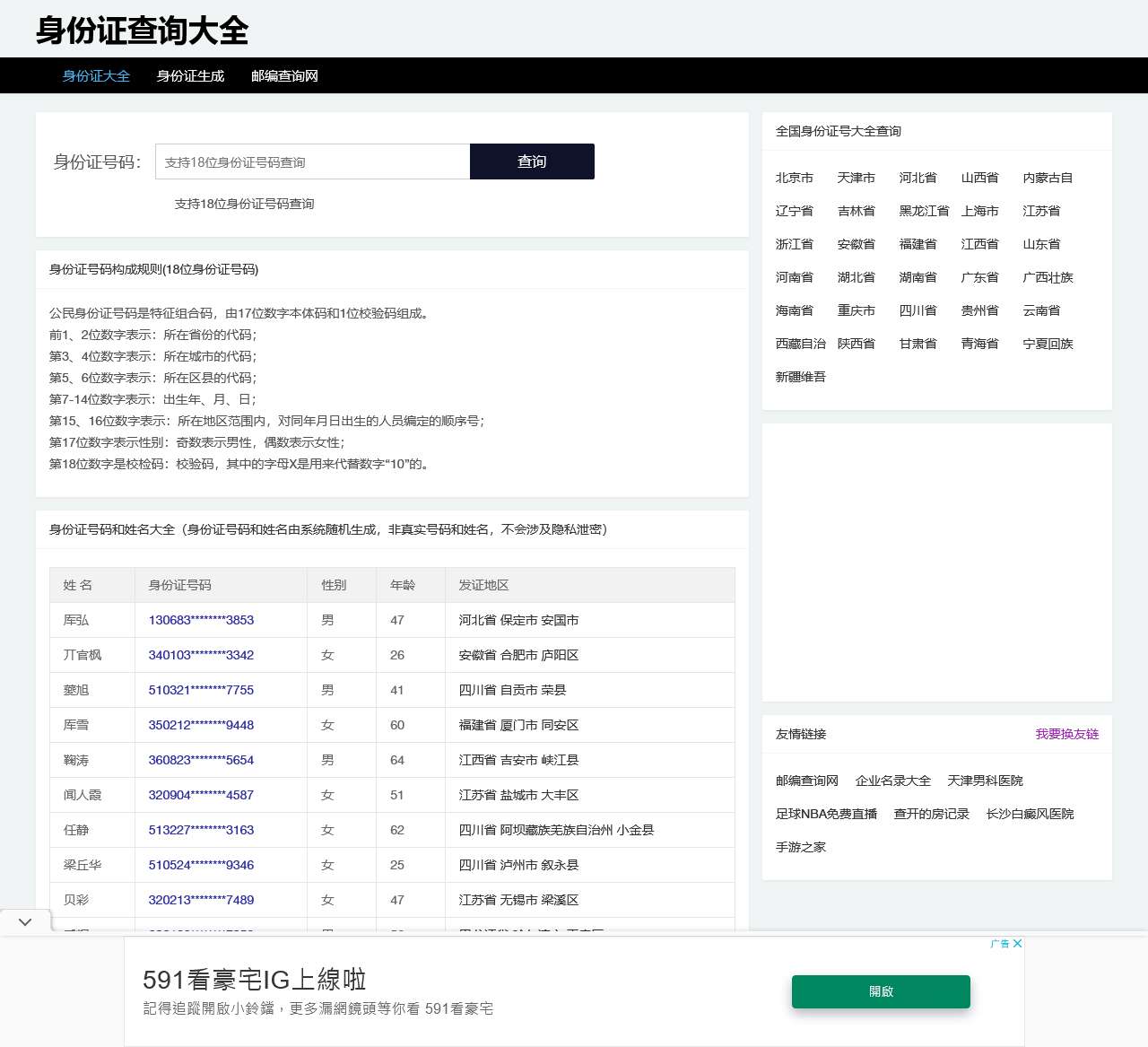Click the ID number input field
Screen dimensions: 1148x1047
(311, 161)
